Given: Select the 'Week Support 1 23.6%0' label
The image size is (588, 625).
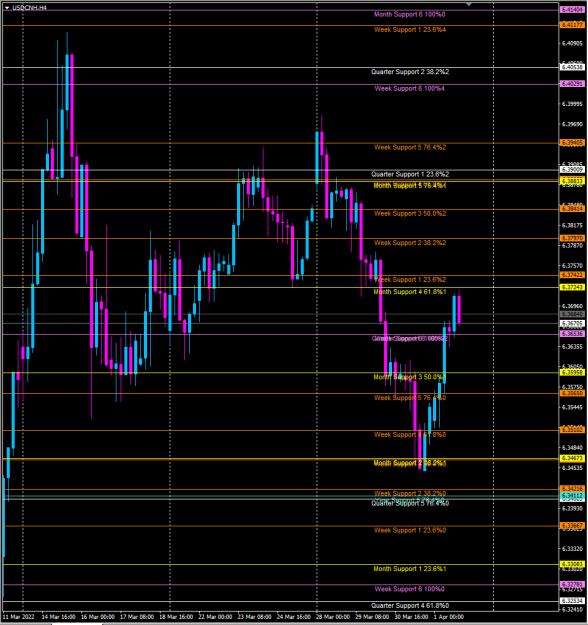Looking at the screenshot, I should coord(410,531).
